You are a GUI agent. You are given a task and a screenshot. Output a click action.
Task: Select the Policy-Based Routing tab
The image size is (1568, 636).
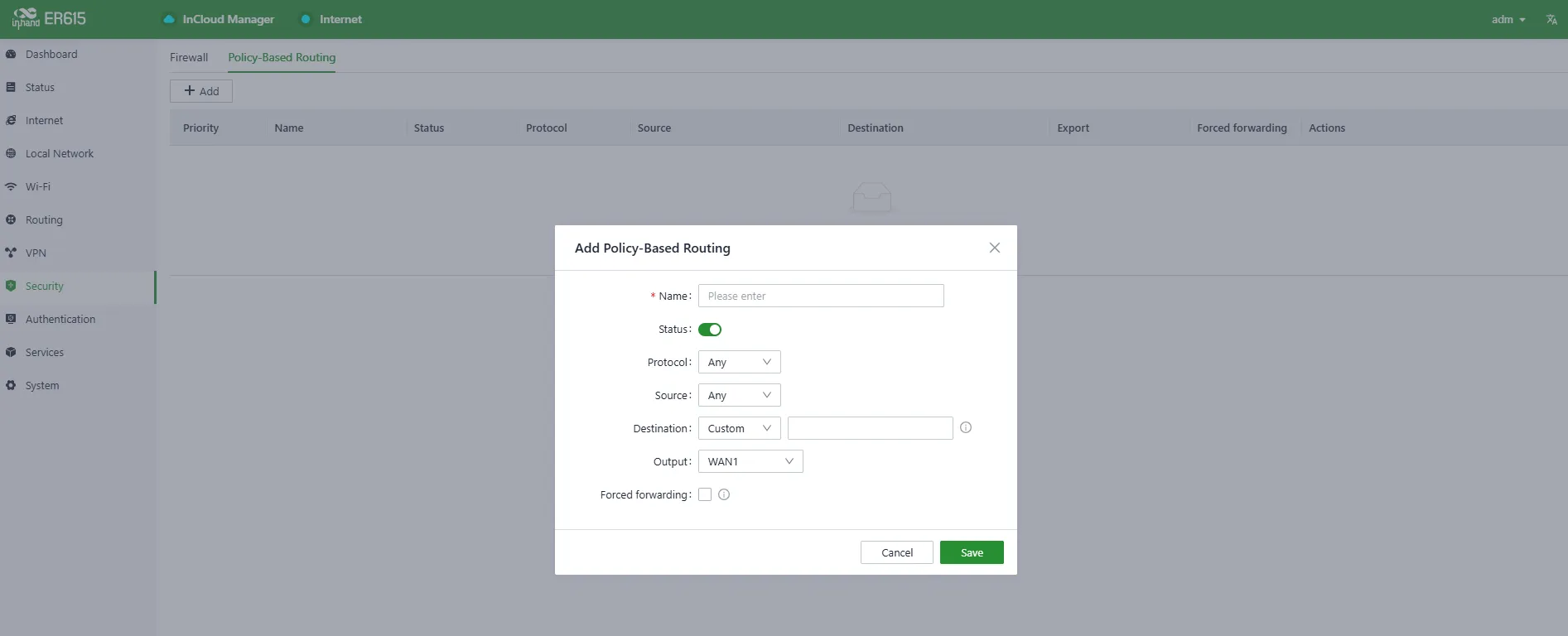(282, 57)
